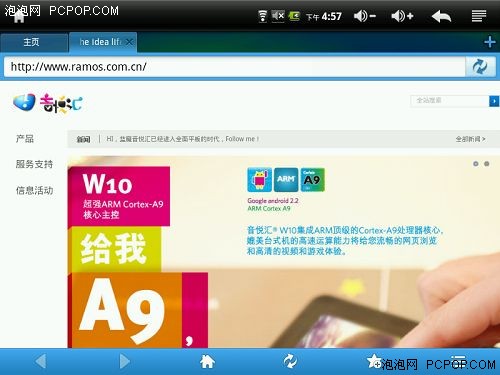Viewport: 500px width, 375px height.
Task: Tap the home icon in status bar
Action: [19, 17]
